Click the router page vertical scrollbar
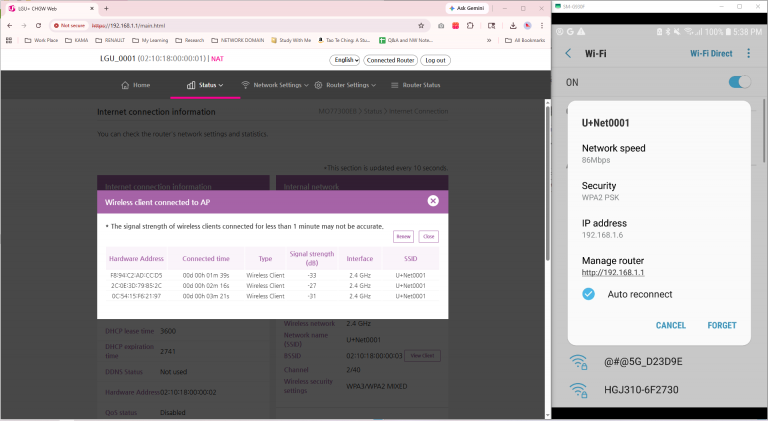 (547, 181)
